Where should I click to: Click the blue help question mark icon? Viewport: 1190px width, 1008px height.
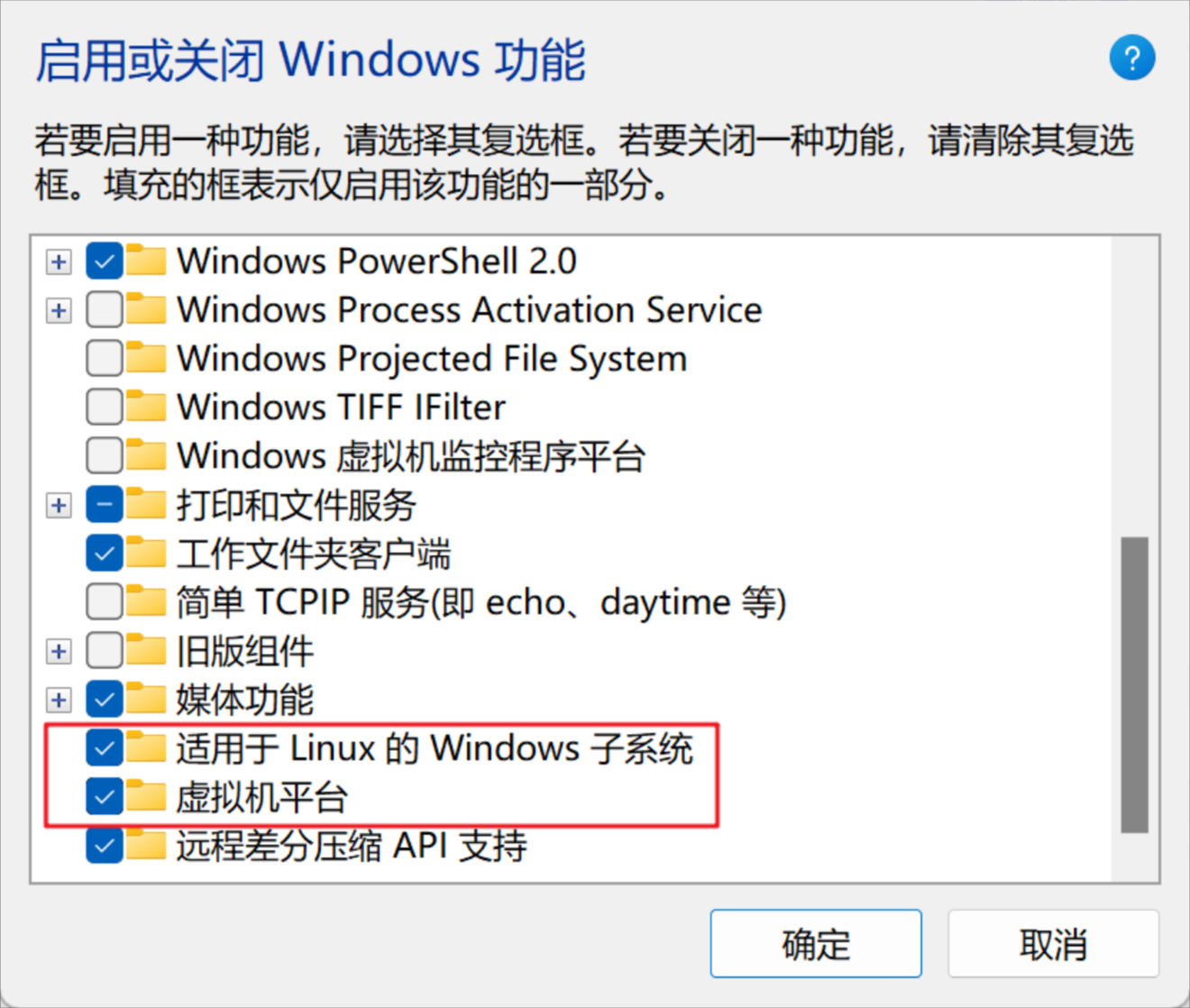(x=1131, y=59)
